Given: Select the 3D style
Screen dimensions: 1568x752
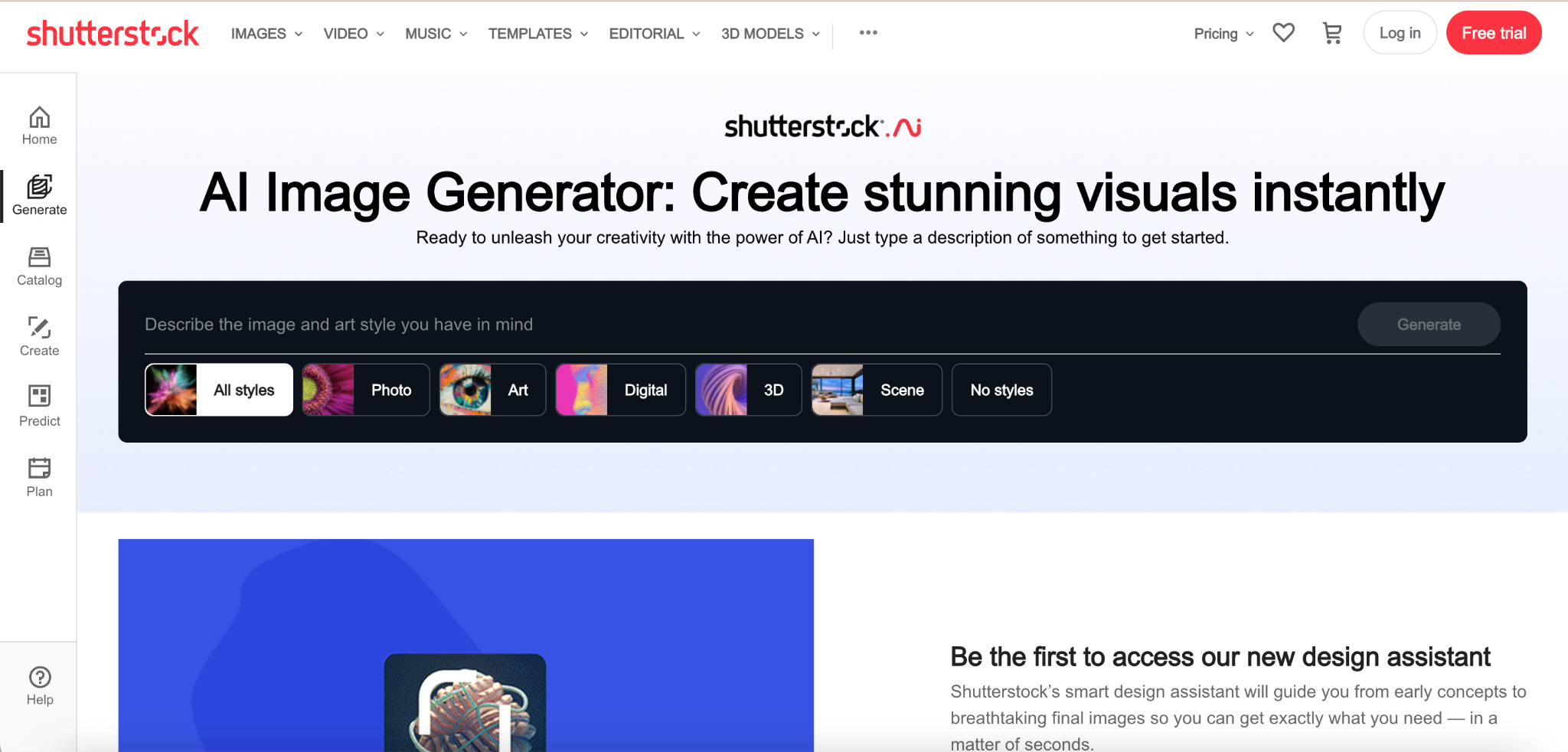Looking at the screenshot, I should [748, 390].
